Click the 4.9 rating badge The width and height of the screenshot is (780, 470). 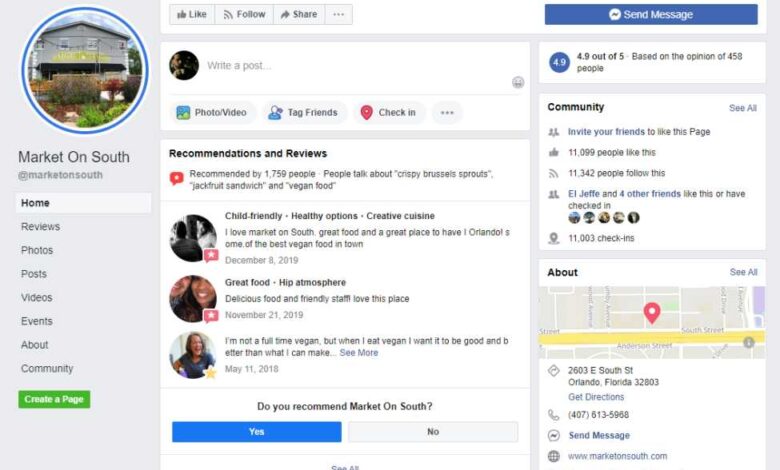tap(559, 63)
